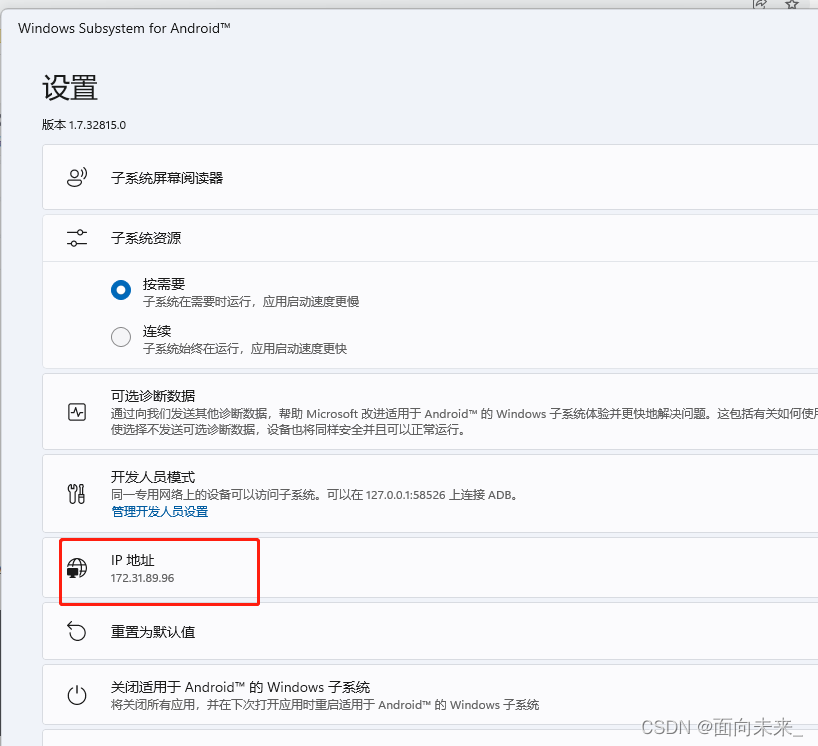Click the 可选诊断数据 title

click(x=153, y=396)
